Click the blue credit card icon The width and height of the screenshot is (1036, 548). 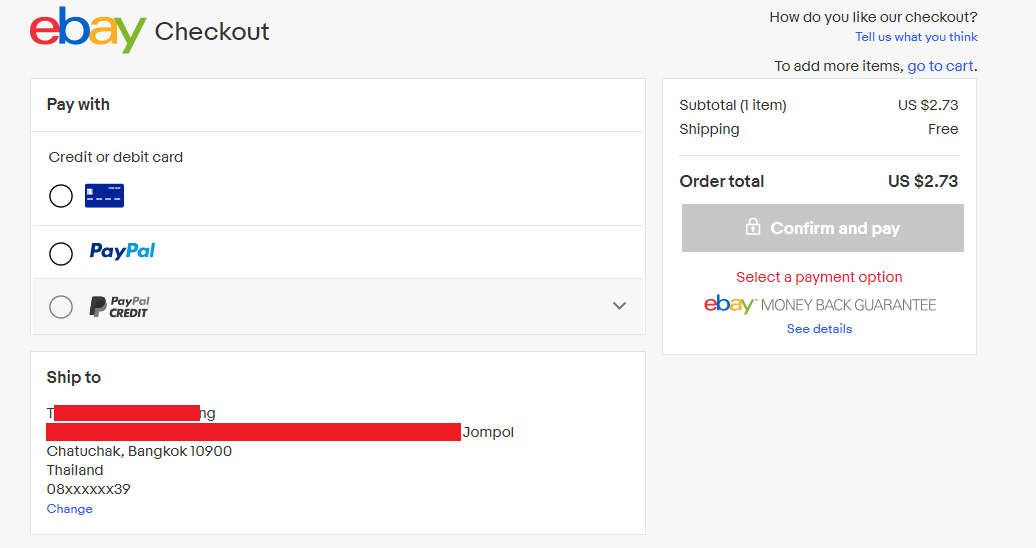[104, 196]
